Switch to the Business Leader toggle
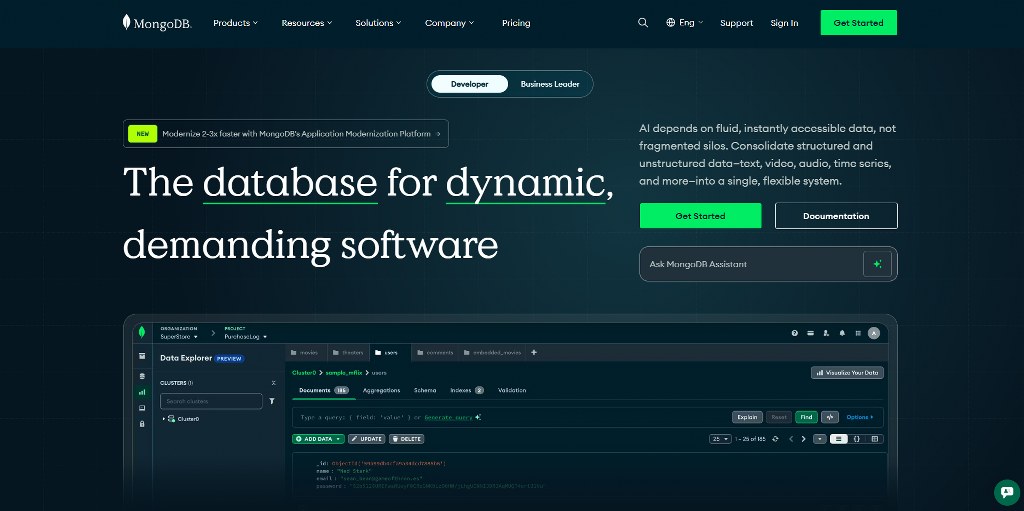 click(550, 84)
